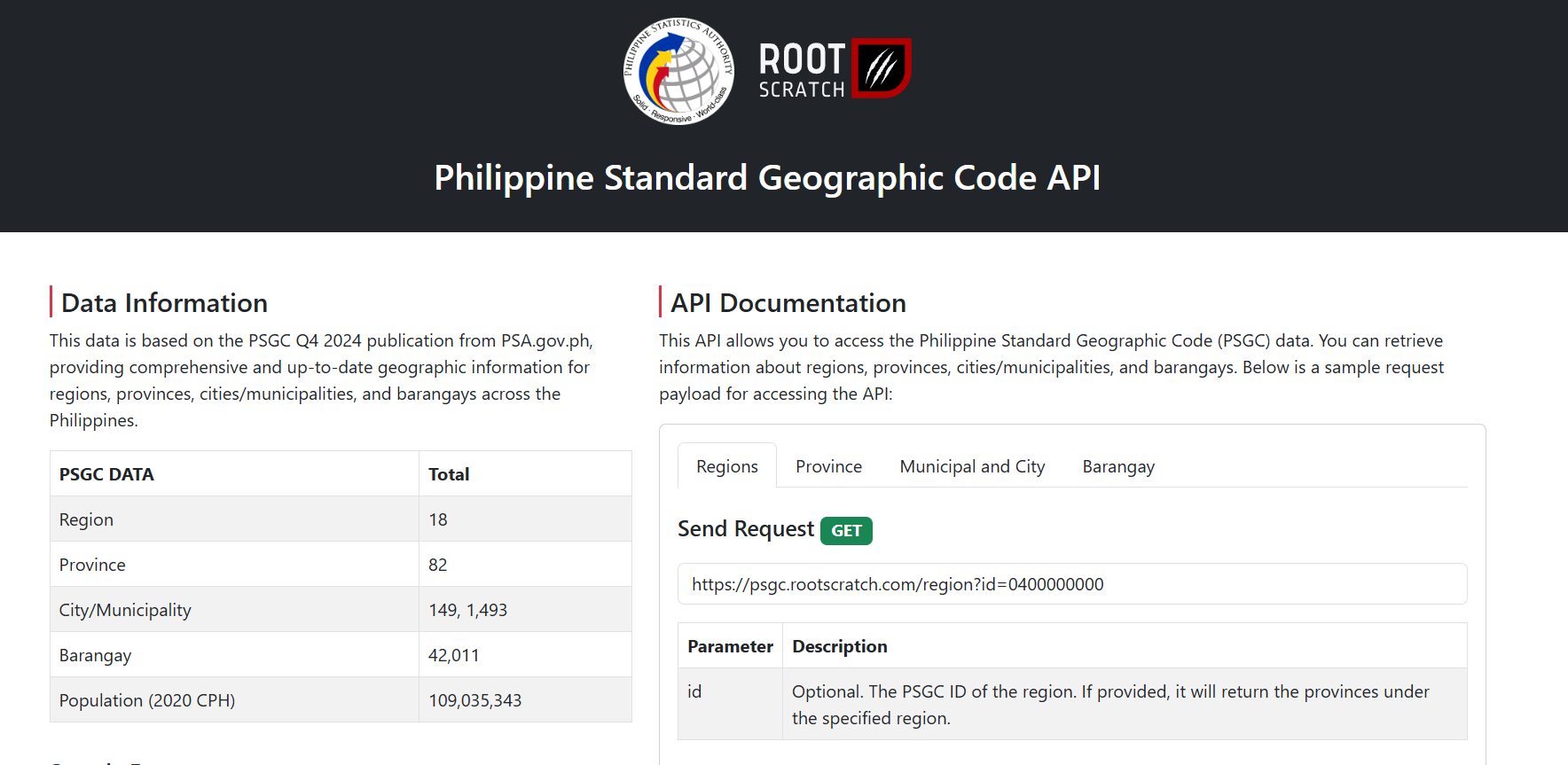Click the Barangay total 42,011 cell

(x=454, y=655)
